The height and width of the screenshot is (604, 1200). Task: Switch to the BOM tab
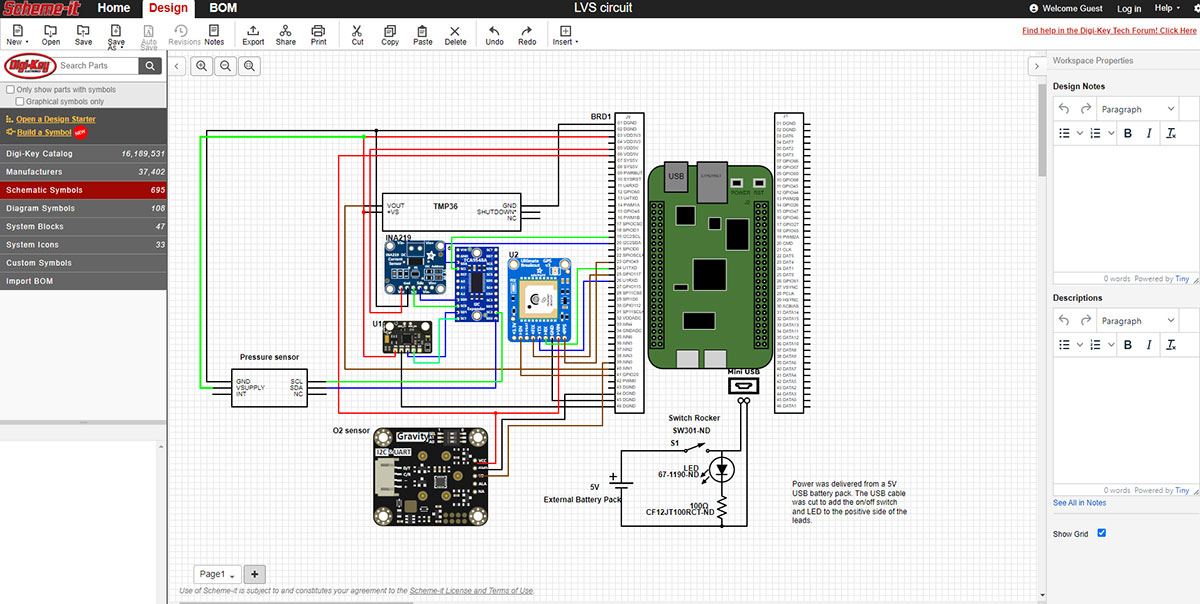click(x=223, y=8)
